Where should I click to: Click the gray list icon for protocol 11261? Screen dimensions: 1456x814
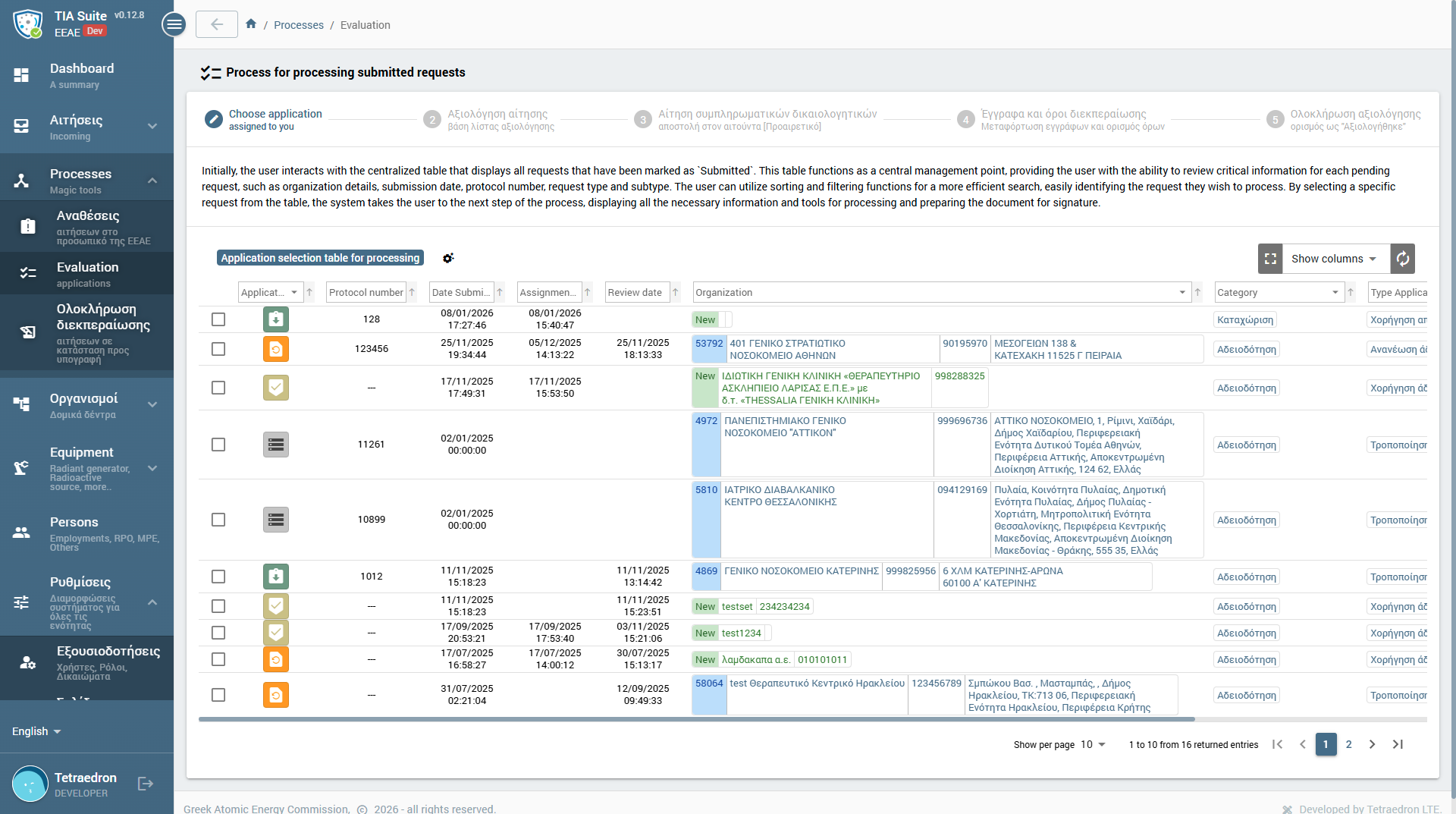coord(276,445)
